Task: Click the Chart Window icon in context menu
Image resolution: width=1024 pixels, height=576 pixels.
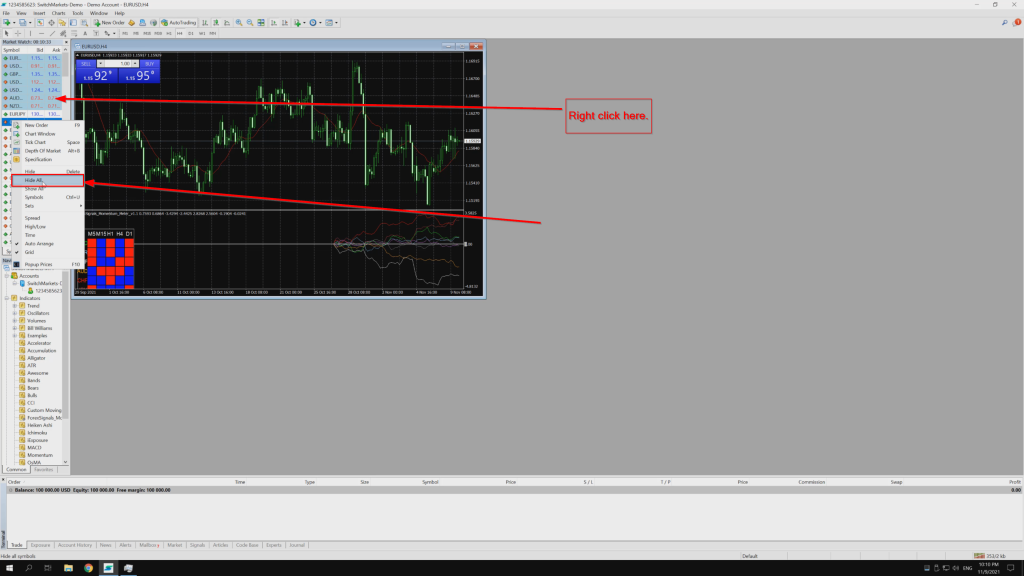Action: (x=35, y=134)
